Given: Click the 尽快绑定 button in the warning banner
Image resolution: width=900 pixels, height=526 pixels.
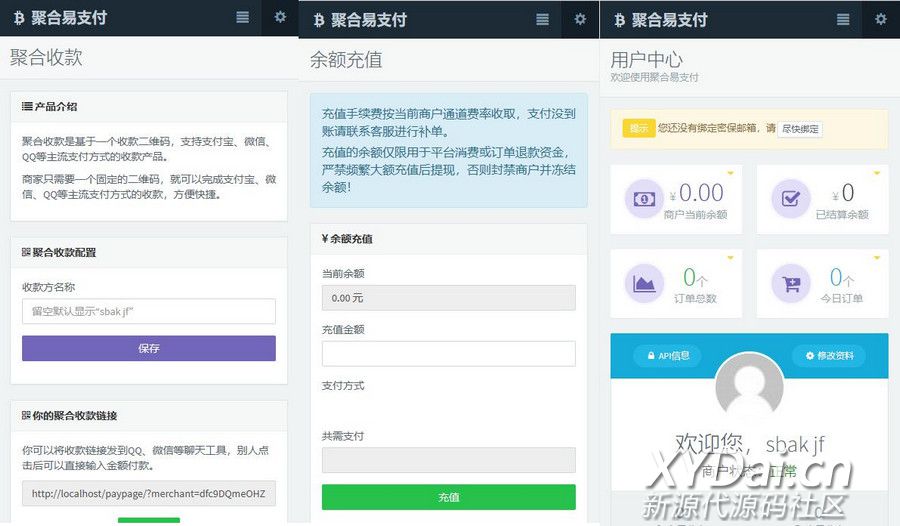Looking at the screenshot, I should (800, 129).
